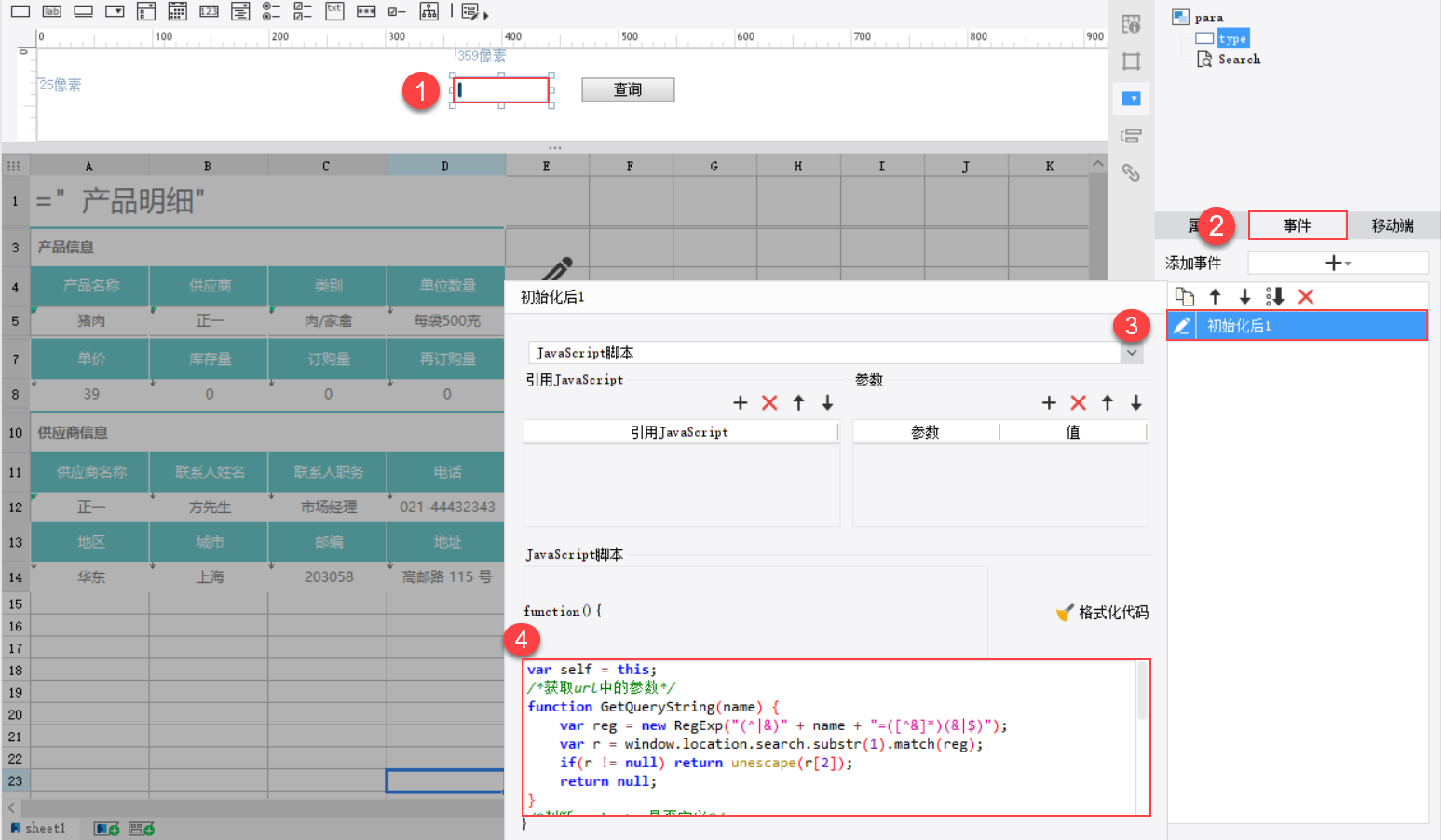The image size is (1441, 840).
Task: Move referenced JavaScript entry down
Action: (x=827, y=402)
